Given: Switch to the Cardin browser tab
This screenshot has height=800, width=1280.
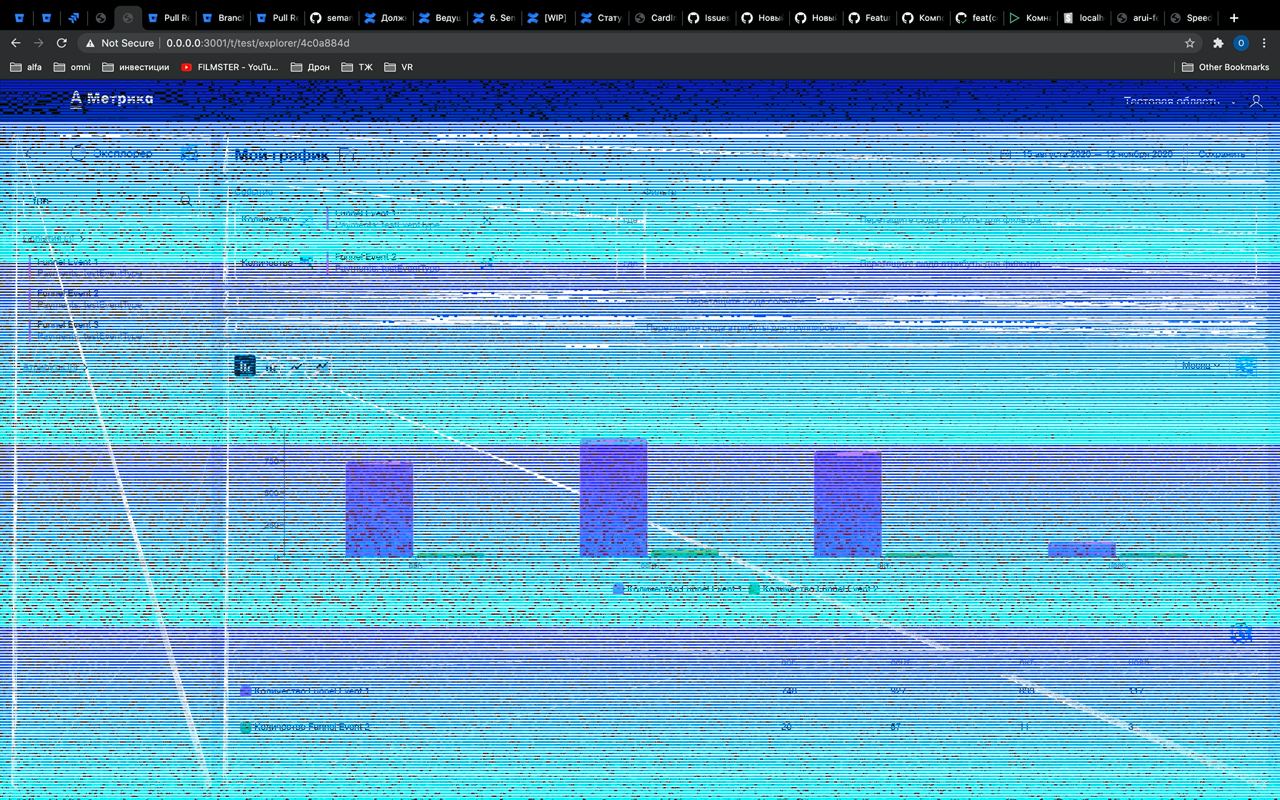Looking at the screenshot, I should [654, 17].
